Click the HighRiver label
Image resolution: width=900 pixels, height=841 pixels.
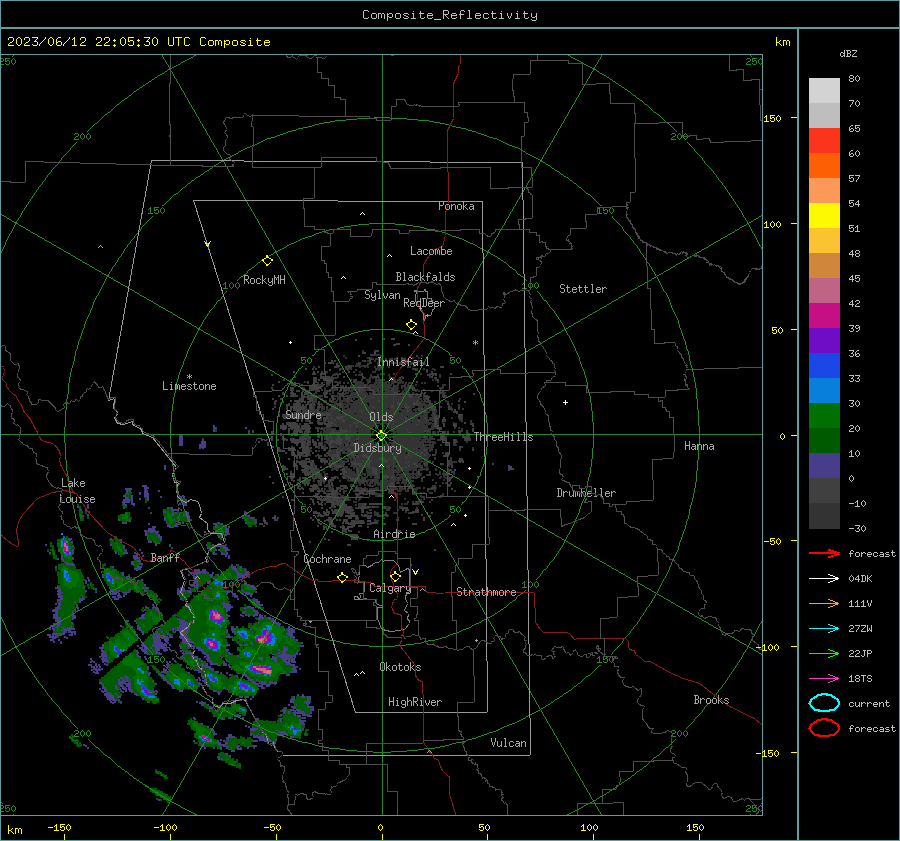pos(415,702)
